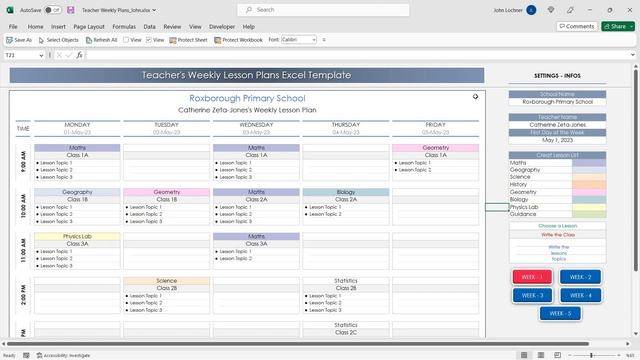
Task: Click inside the formula bar input
Action: click(x=357, y=55)
